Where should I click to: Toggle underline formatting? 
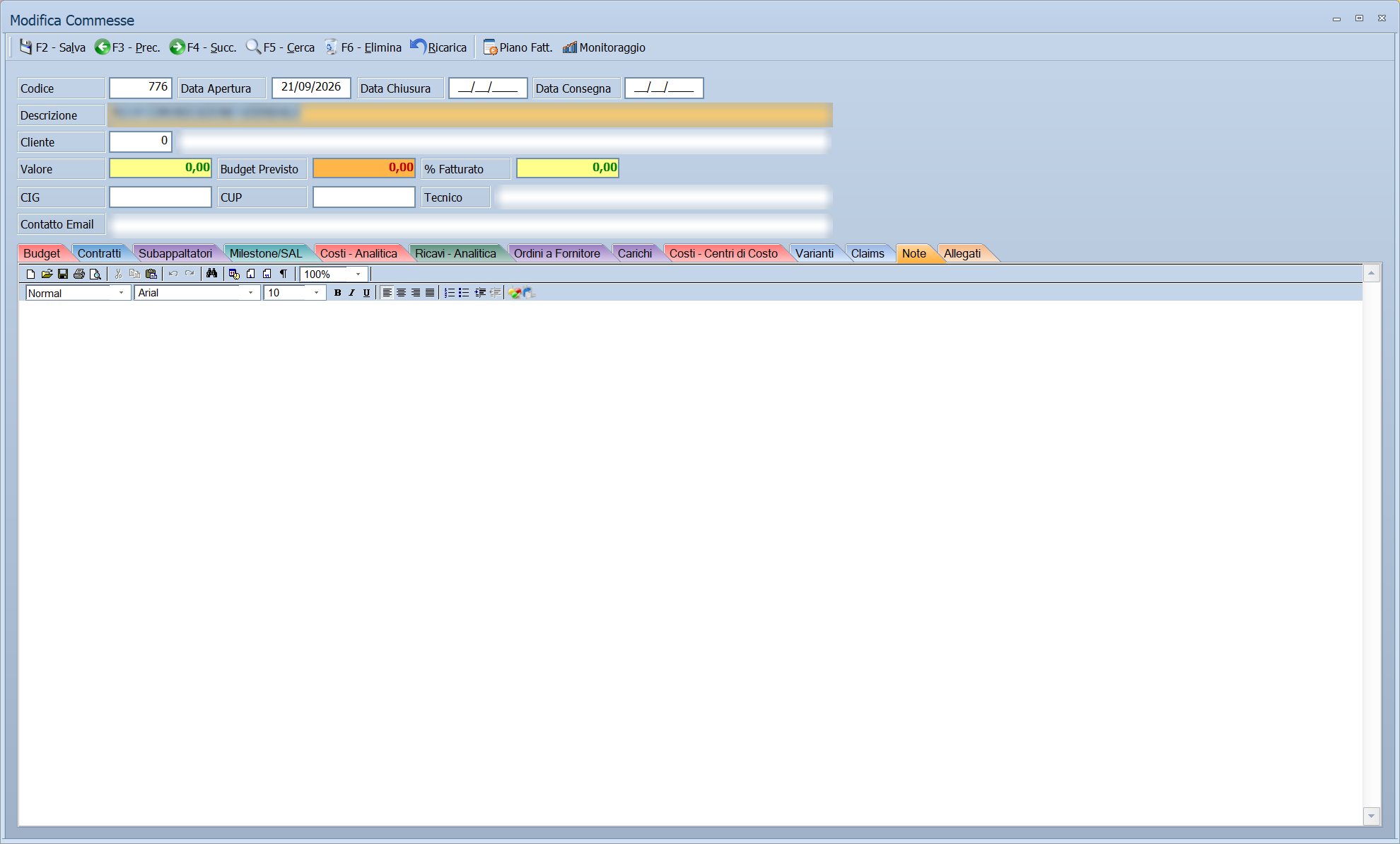point(366,293)
